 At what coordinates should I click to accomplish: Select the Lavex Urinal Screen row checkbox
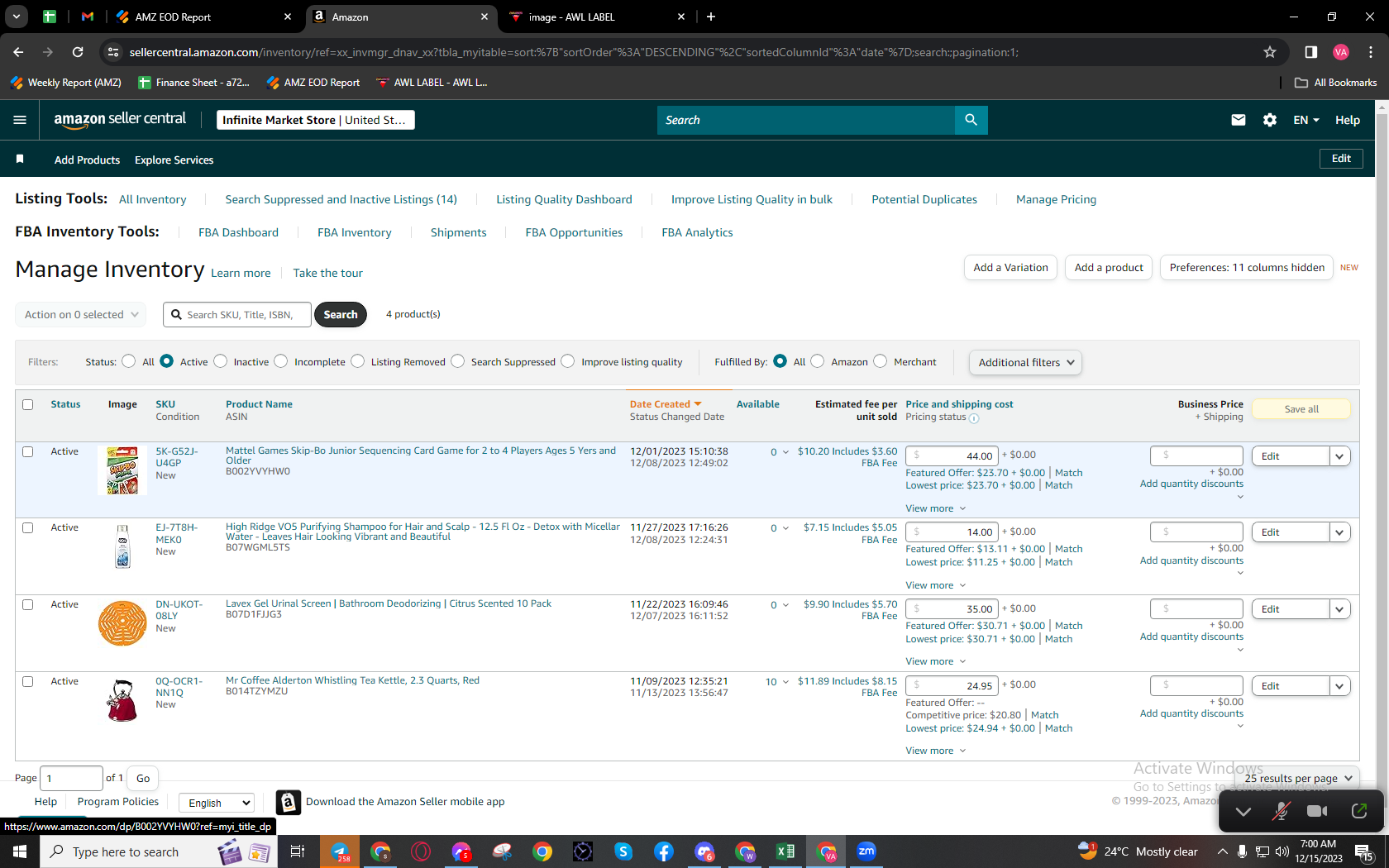(28, 604)
